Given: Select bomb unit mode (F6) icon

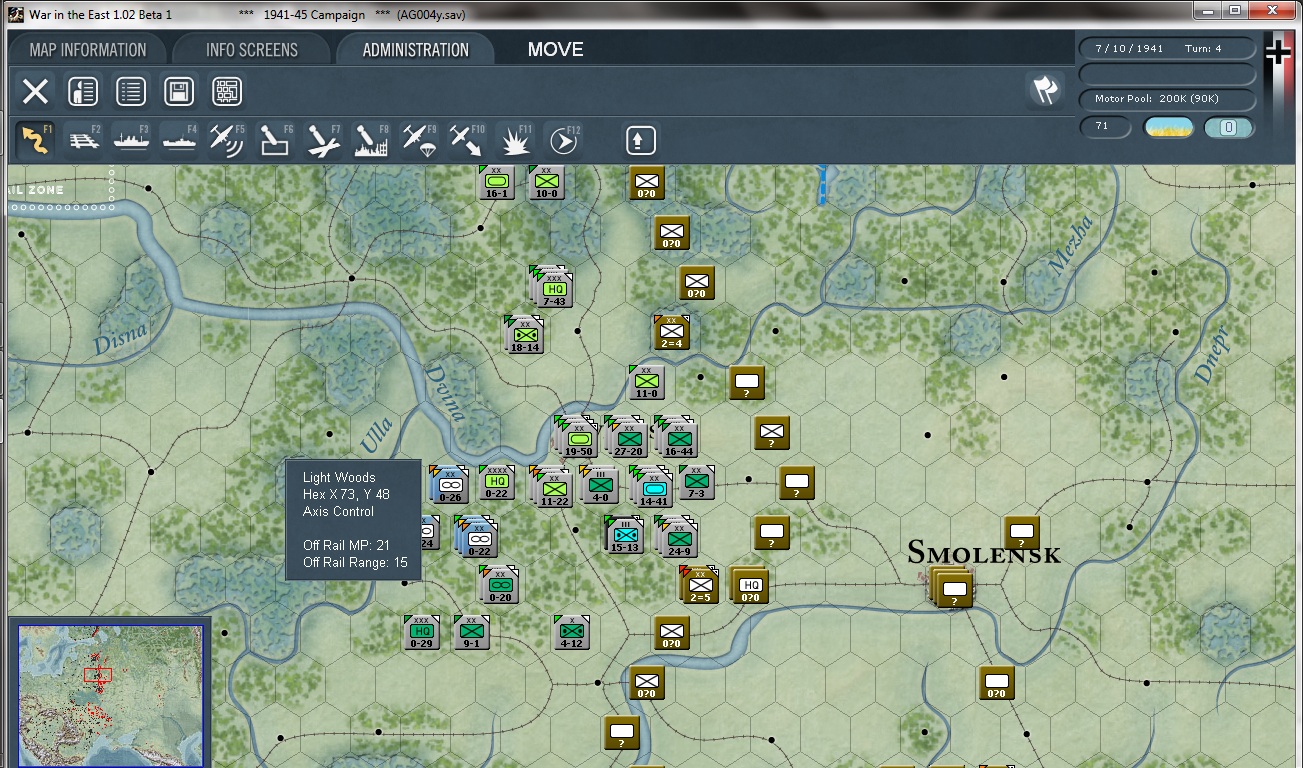Looking at the screenshot, I should coord(276,140).
